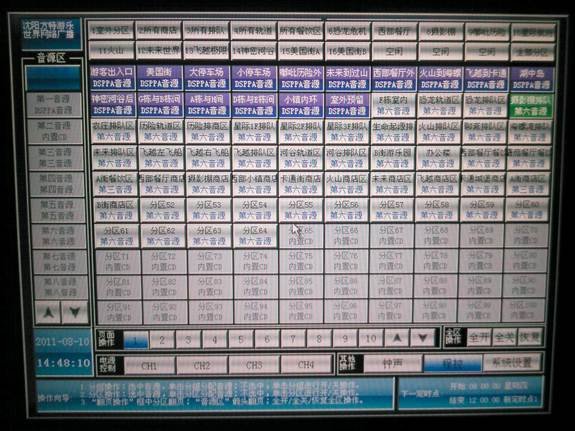
Task: Click the page-up arrow in the page operation bar
Action: [x=396, y=338]
